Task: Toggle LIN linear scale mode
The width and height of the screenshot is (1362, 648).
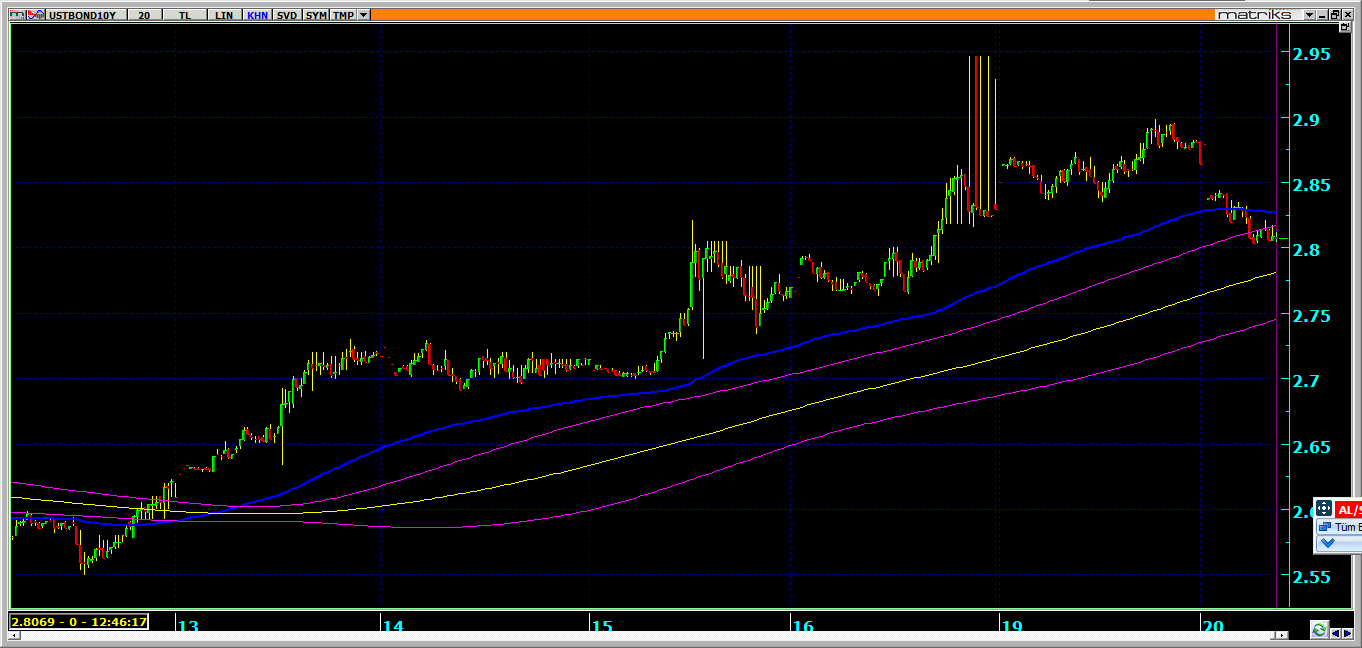Action: pos(223,15)
